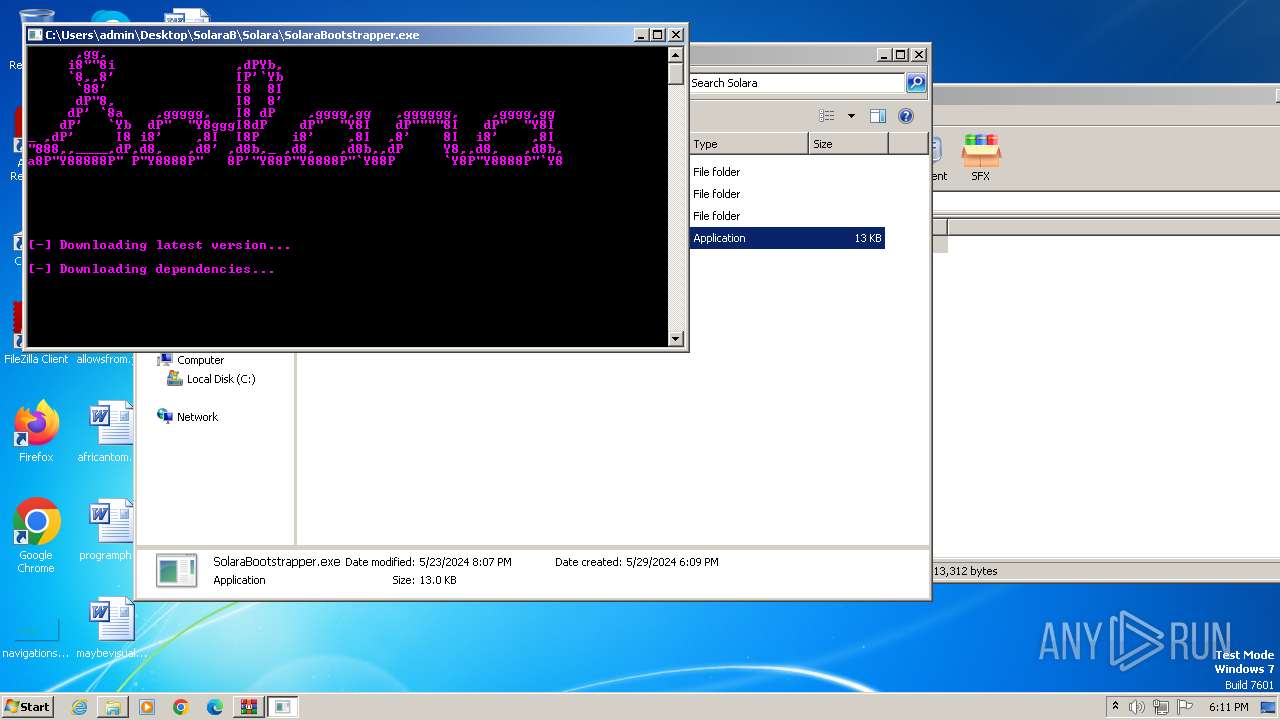The width and height of the screenshot is (1280, 720).
Task: Launch Internet Explorer from the taskbar
Action: pyautogui.click(x=79, y=707)
